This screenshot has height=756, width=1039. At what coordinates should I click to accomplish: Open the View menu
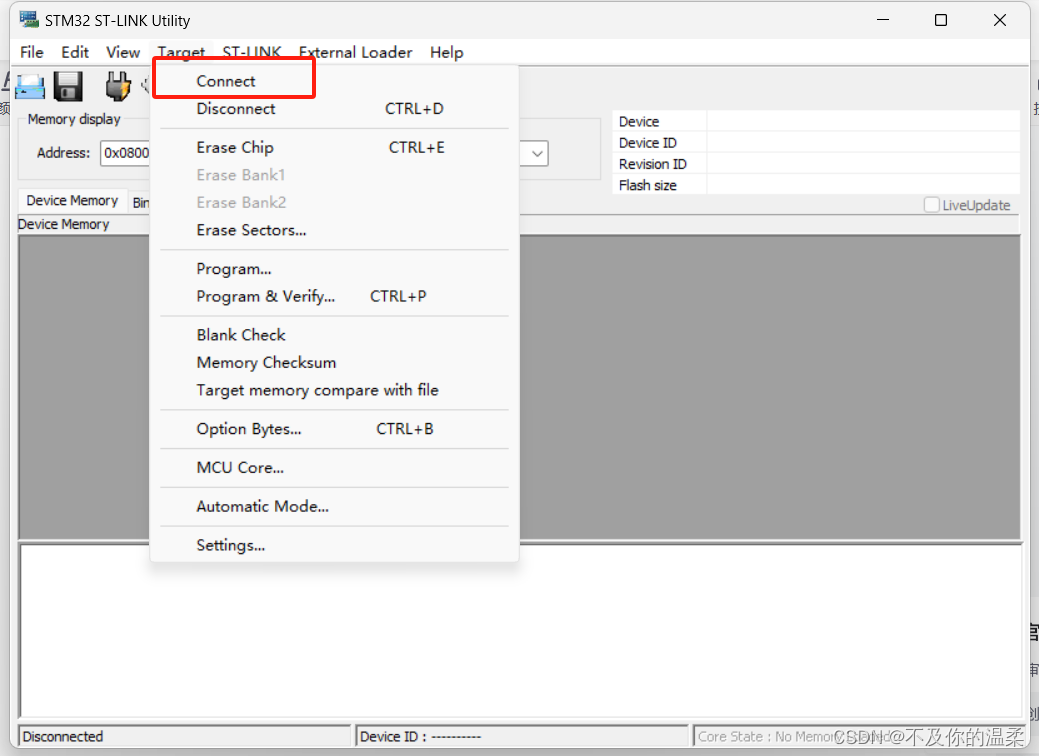pos(123,52)
